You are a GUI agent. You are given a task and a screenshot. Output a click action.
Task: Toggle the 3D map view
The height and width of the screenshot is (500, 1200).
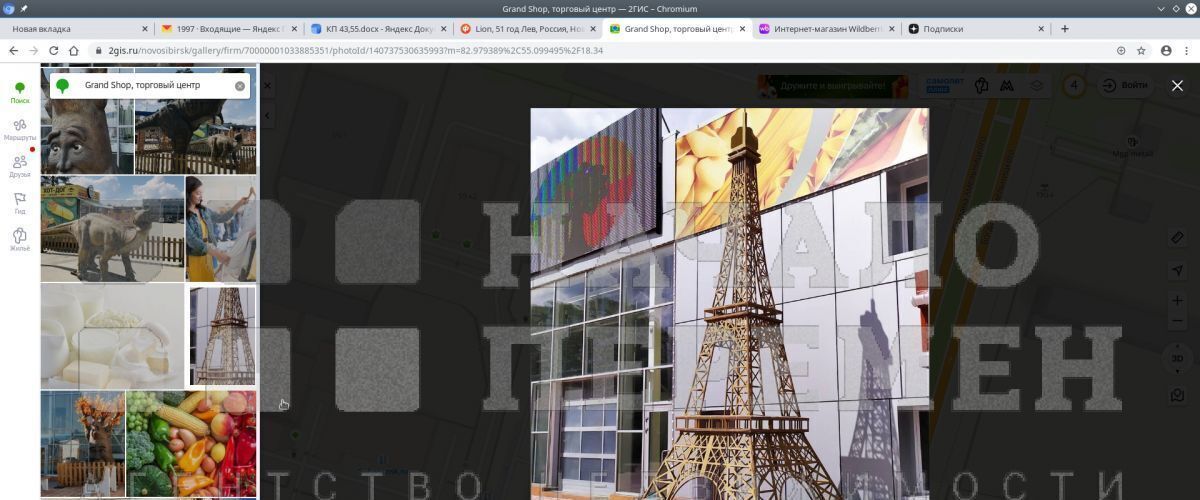(1177, 358)
